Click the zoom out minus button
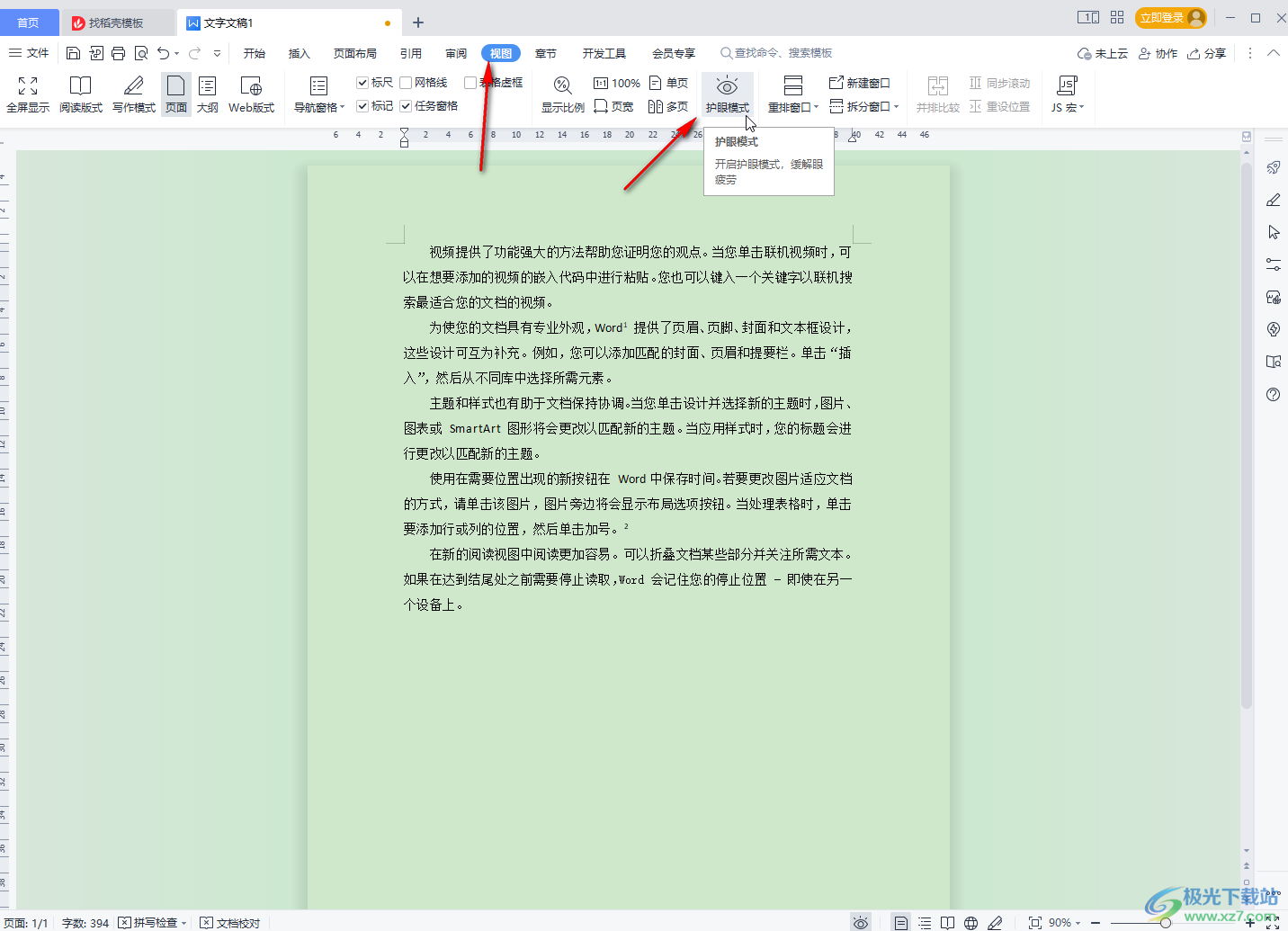This screenshot has width=1288, height=931. pos(1096,923)
